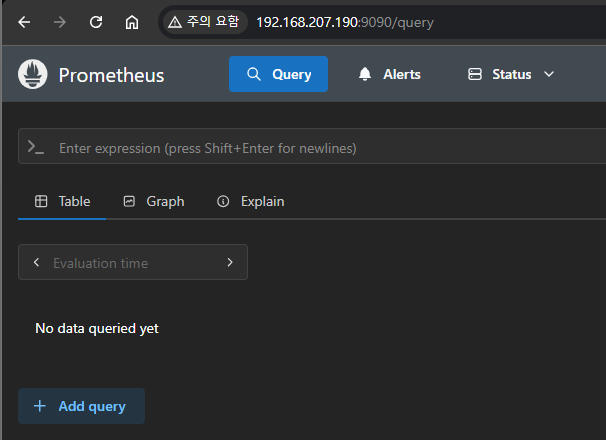Screen dimensions: 606x440
Task: Open the Explain tab
Action: [251, 201]
